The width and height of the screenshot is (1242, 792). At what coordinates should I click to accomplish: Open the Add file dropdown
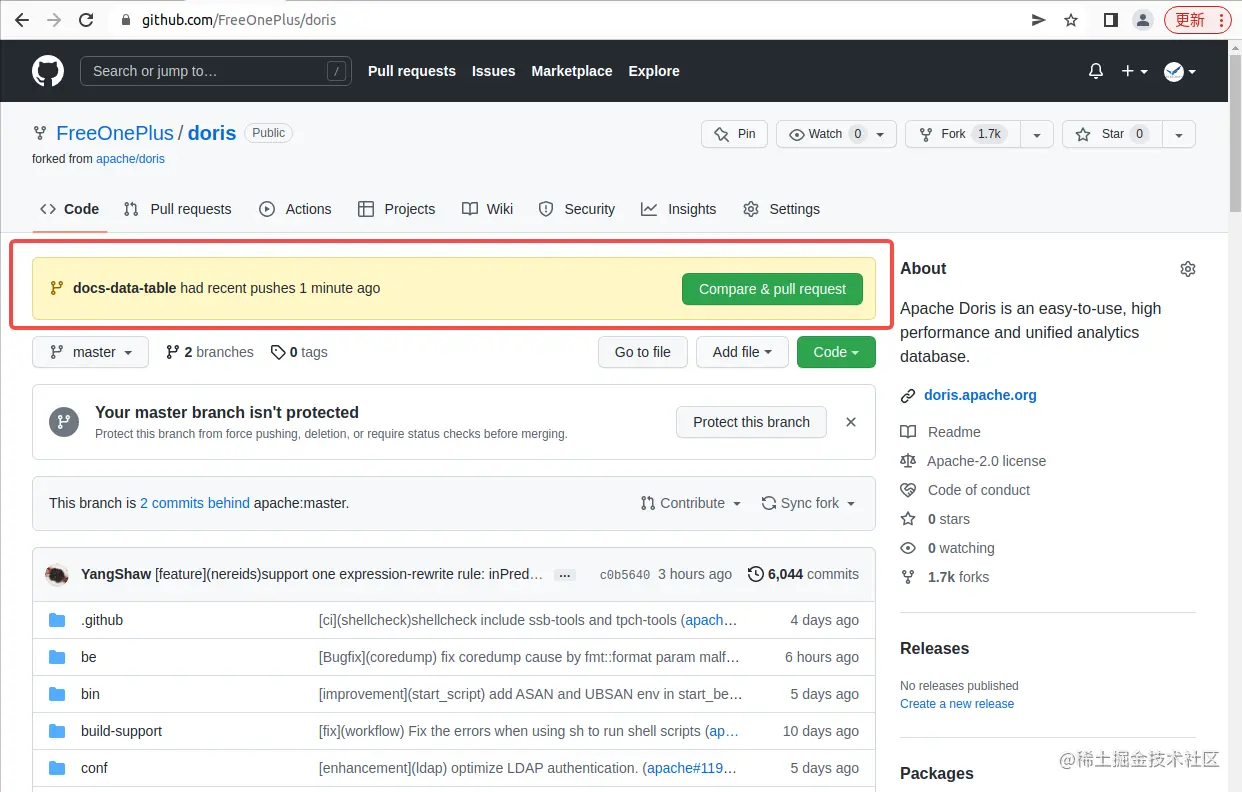pos(742,352)
